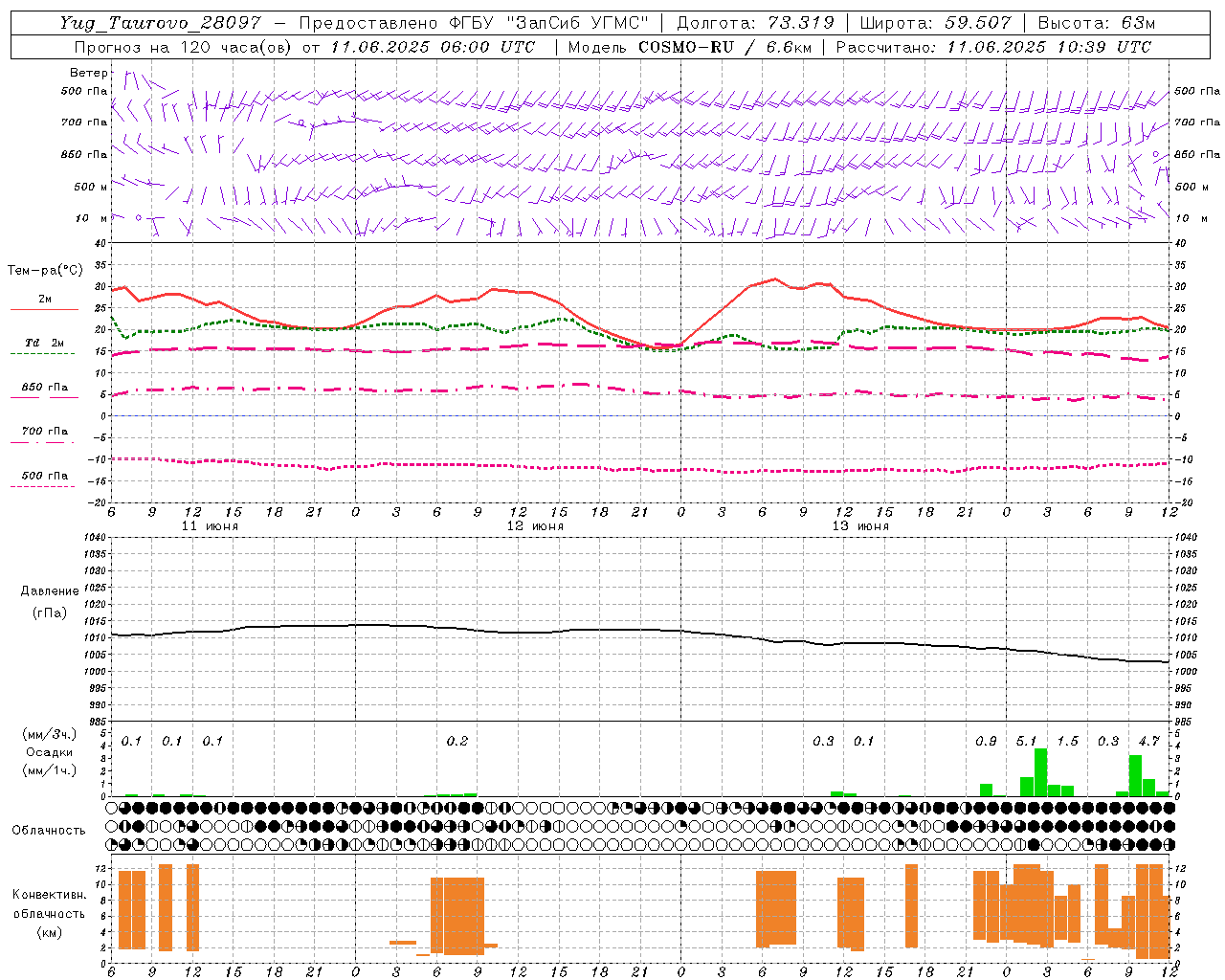The image size is (1225, 980).
Task: Click the precipitation value 0.2
Action: click(x=457, y=742)
